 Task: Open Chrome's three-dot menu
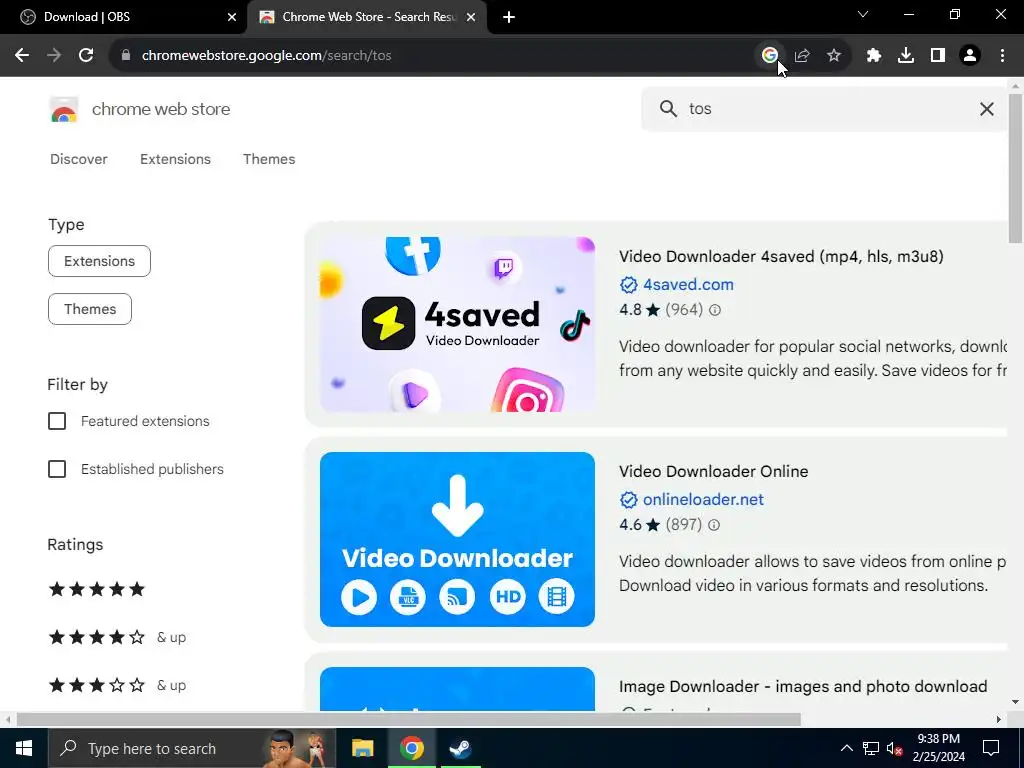pyautogui.click(x=1002, y=56)
